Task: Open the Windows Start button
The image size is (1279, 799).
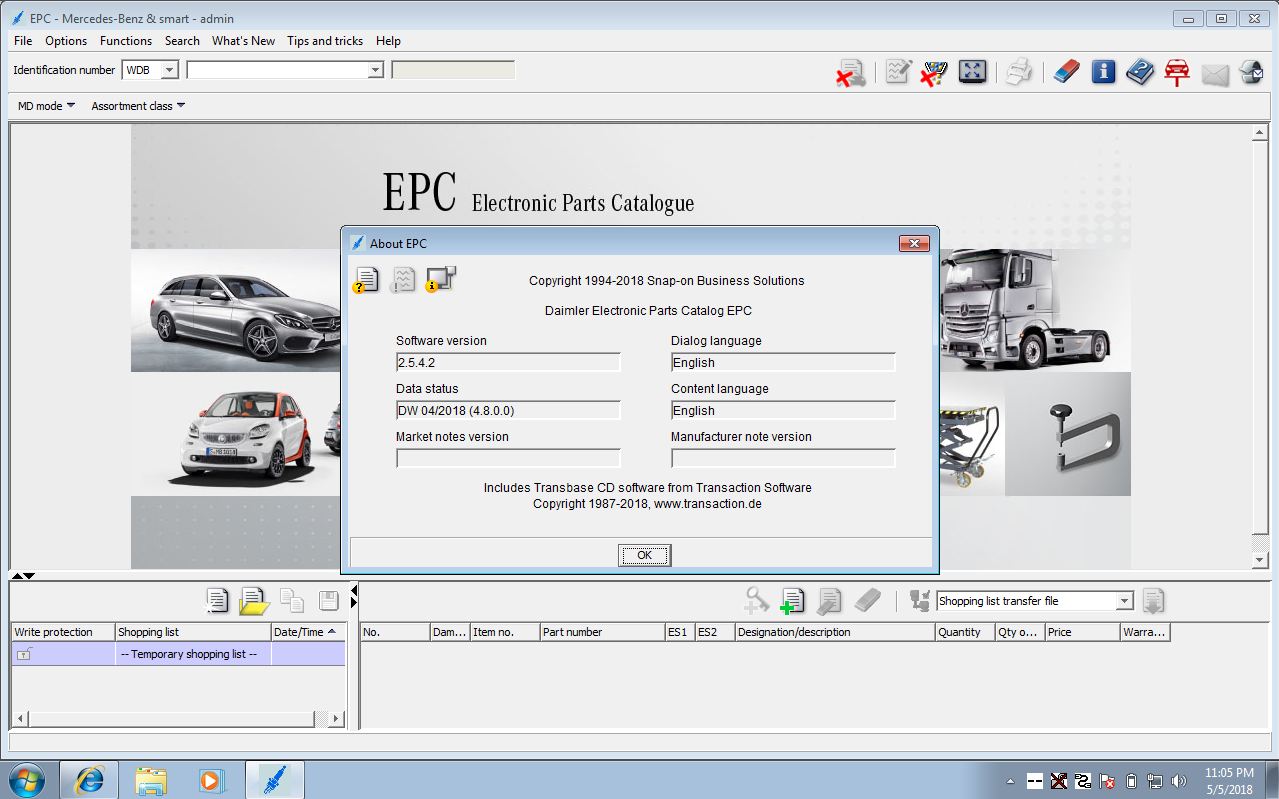Action: (27, 779)
